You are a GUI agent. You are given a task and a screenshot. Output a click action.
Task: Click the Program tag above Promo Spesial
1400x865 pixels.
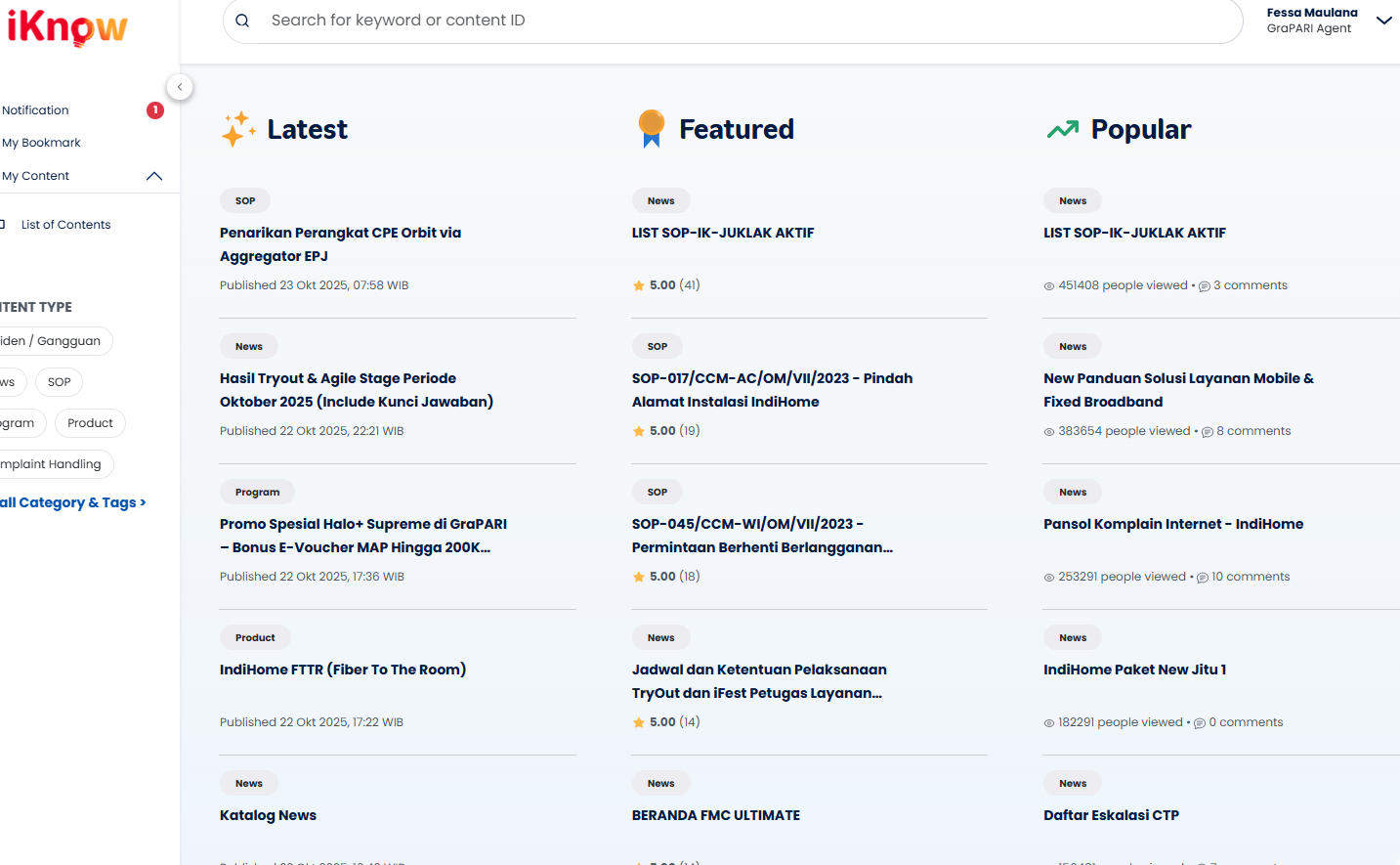257,492
